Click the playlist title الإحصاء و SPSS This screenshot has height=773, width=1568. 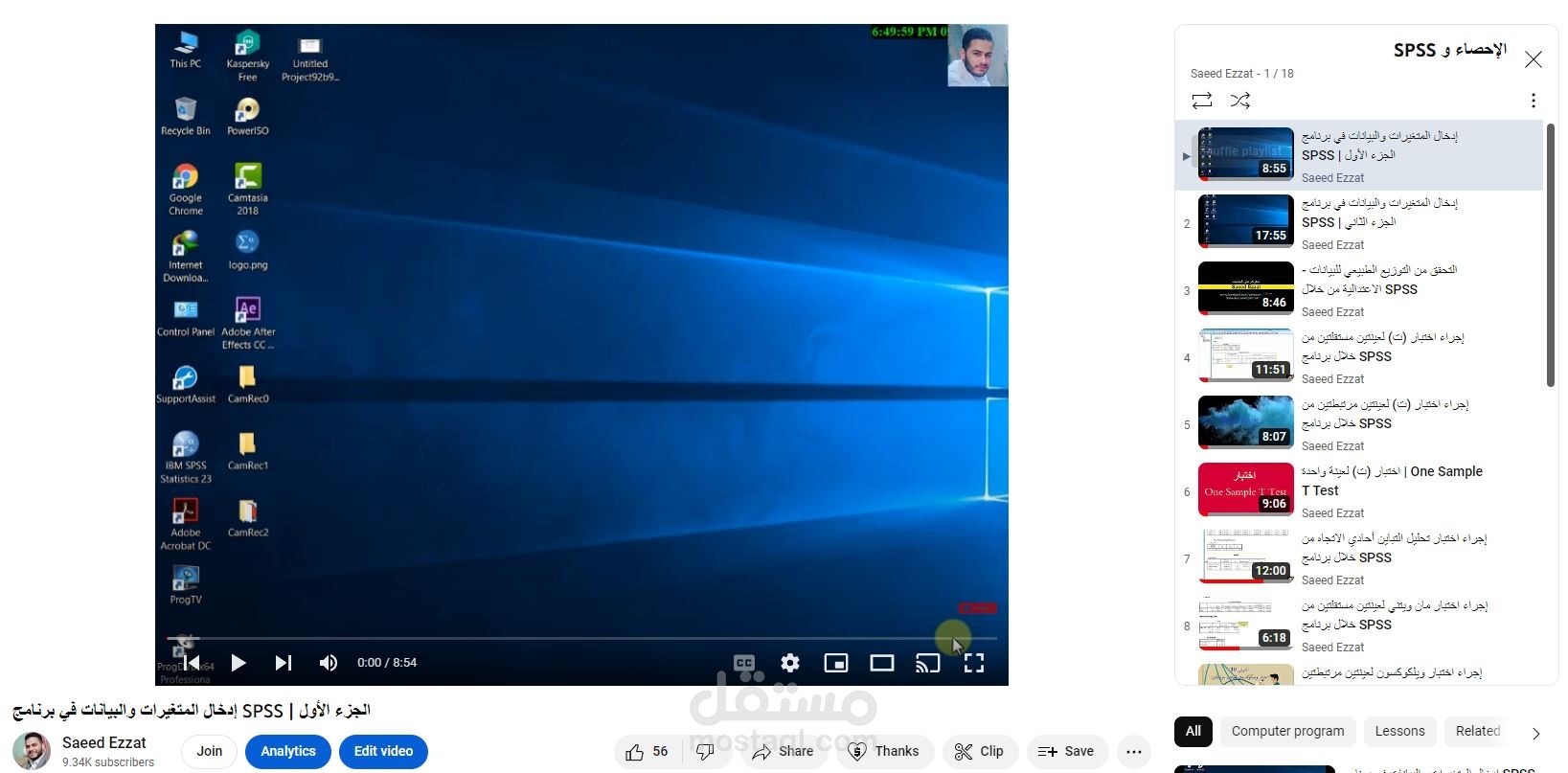(x=1449, y=50)
